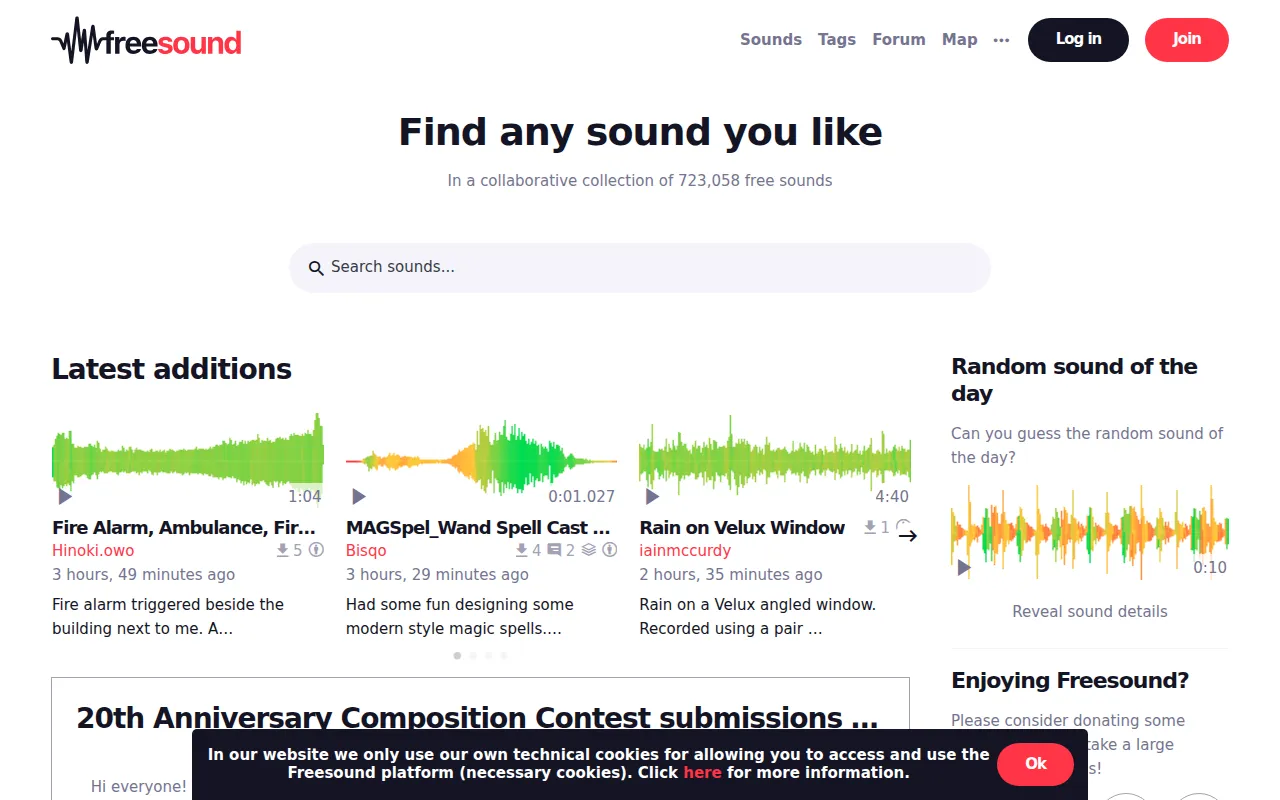This screenshot has height=800, width=1280.
Task: Click the 1:04 duration label
Action: pos(305,496)
